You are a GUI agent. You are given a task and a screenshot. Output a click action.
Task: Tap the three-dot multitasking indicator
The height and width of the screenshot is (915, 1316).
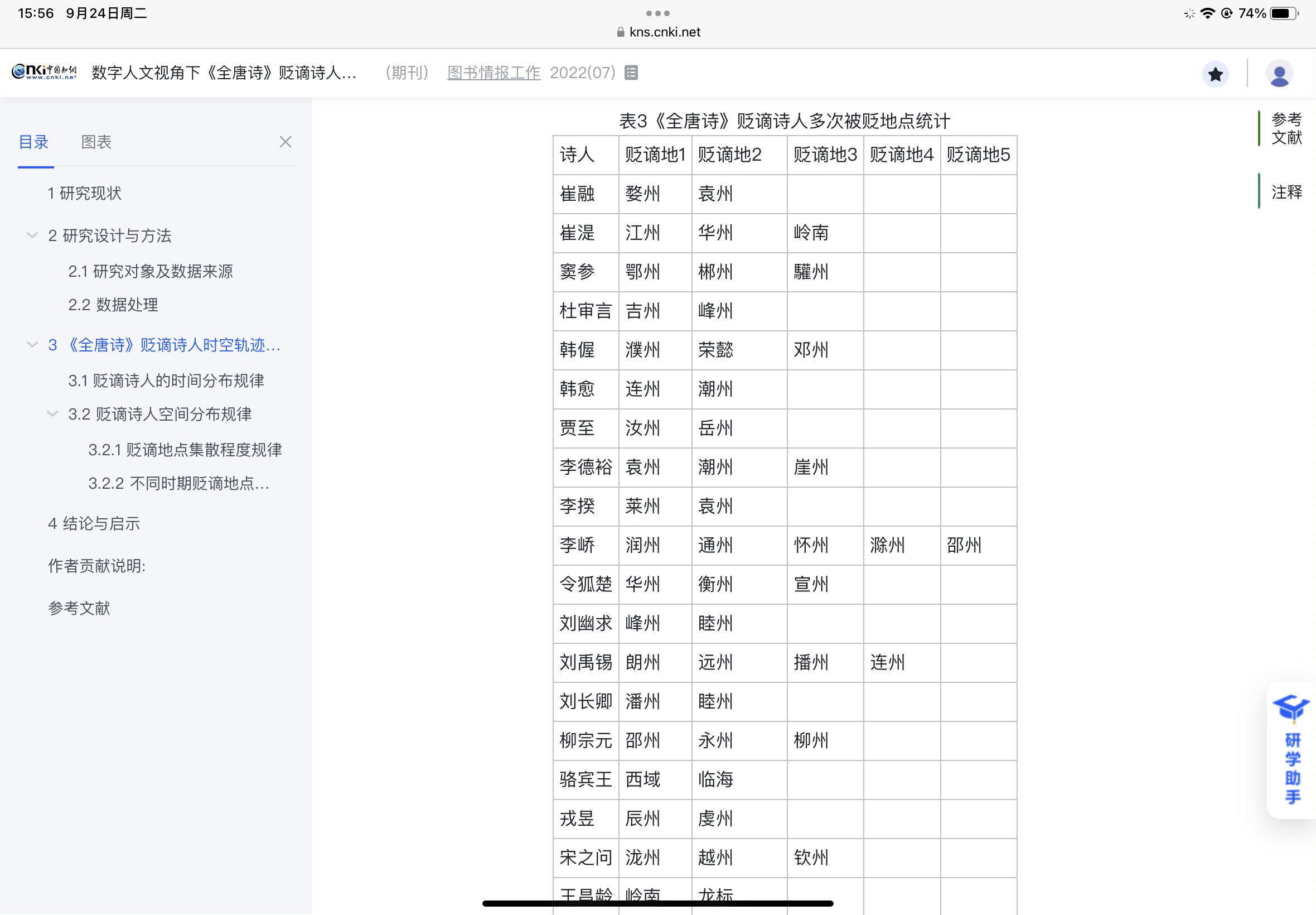click(x=657, y=13)
